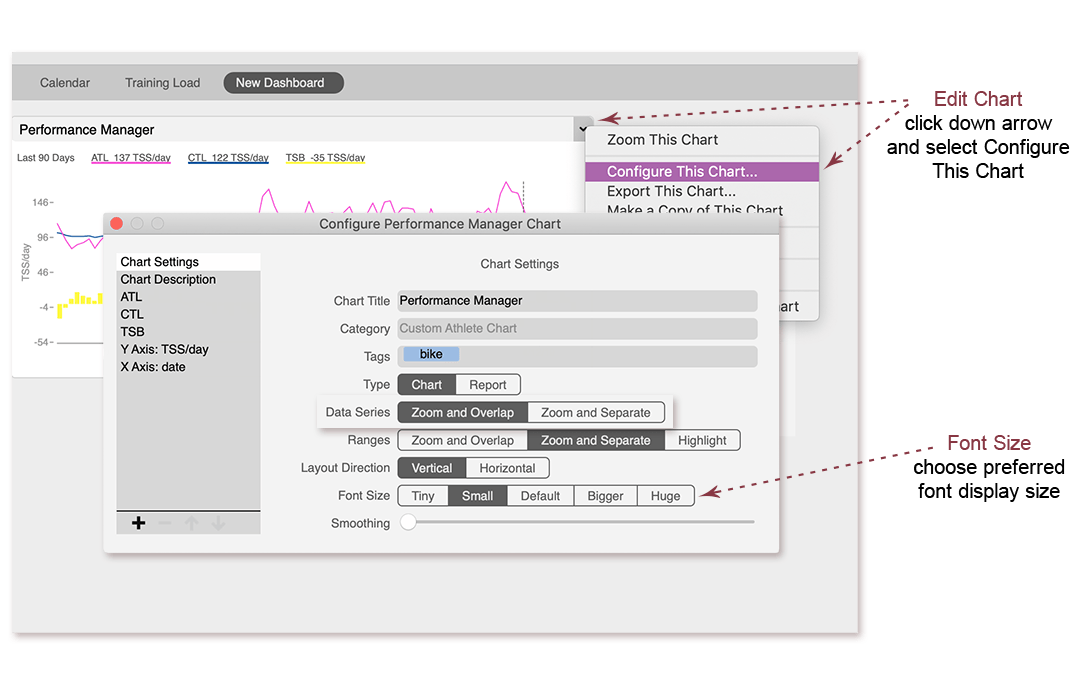Set Type to Chart
1085x676 pixels.
pos(427,385)
